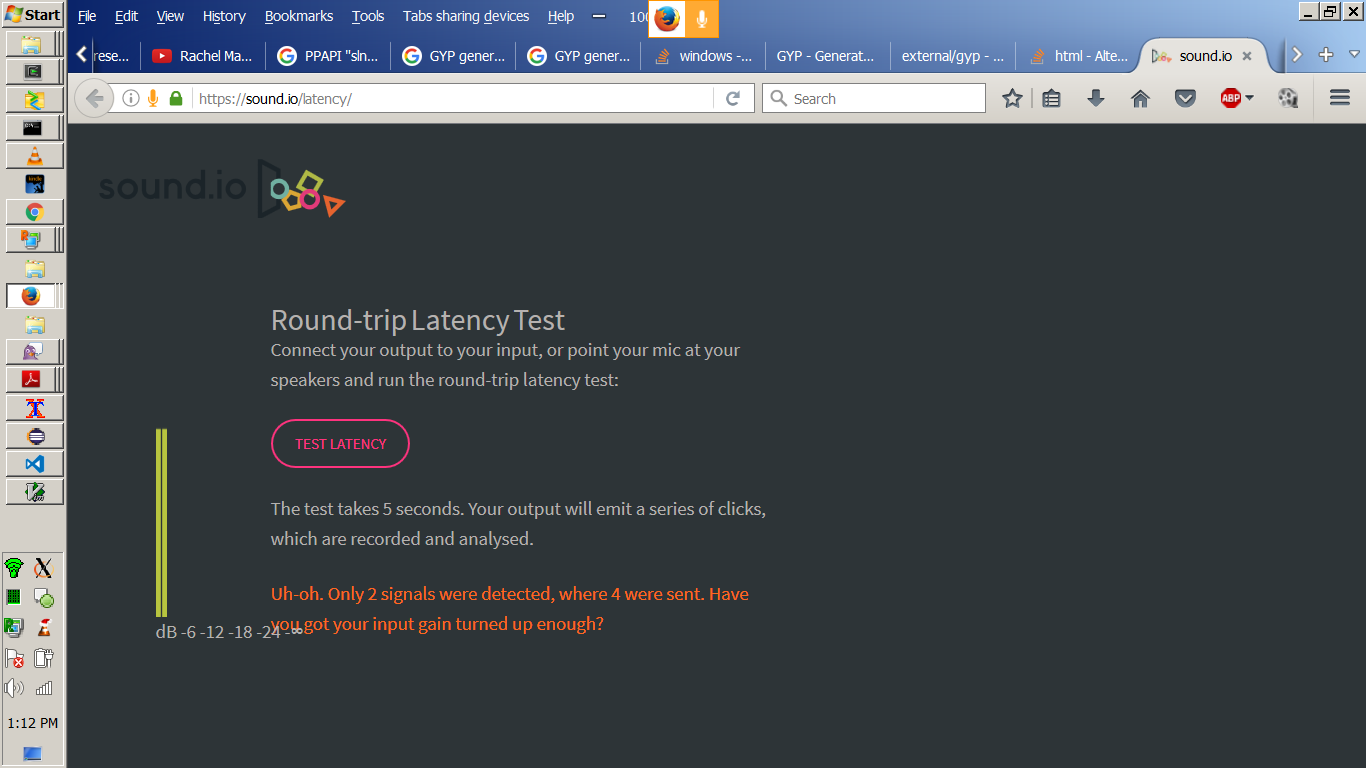
Task: Open the File menu
Action: [87, 16]
